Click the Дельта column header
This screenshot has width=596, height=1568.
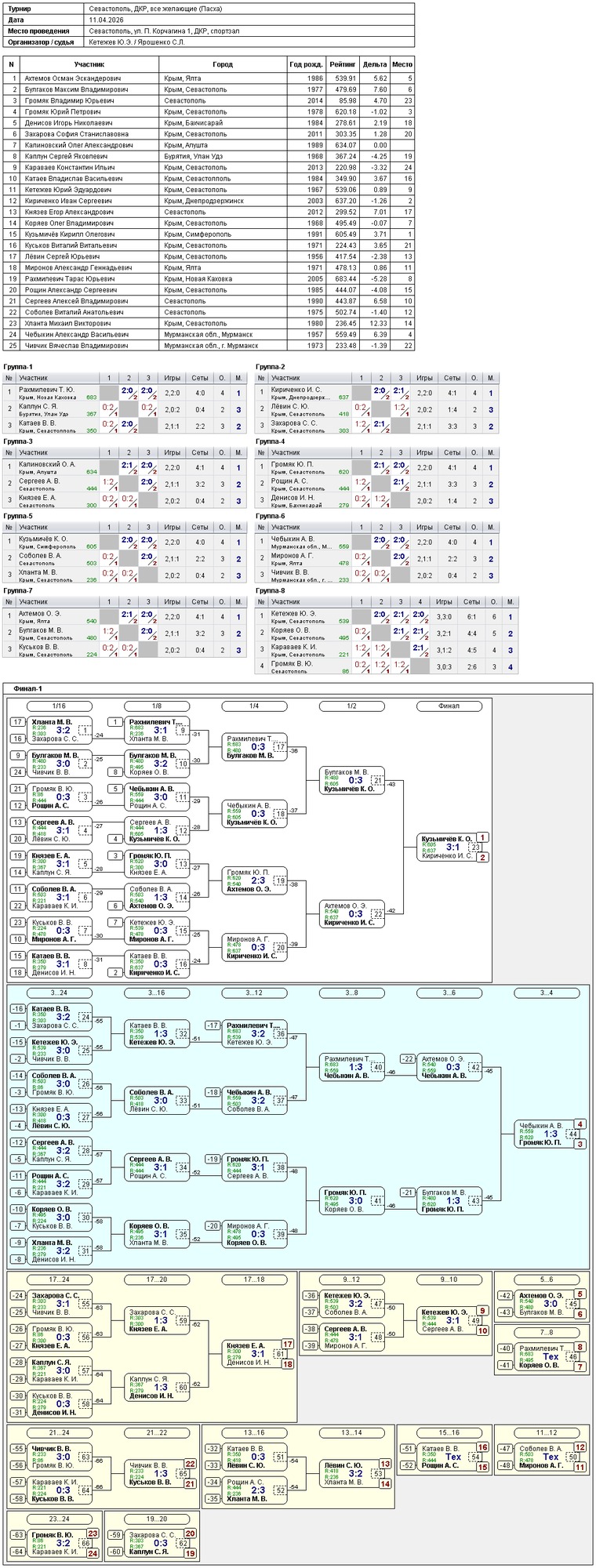[374, 64]
